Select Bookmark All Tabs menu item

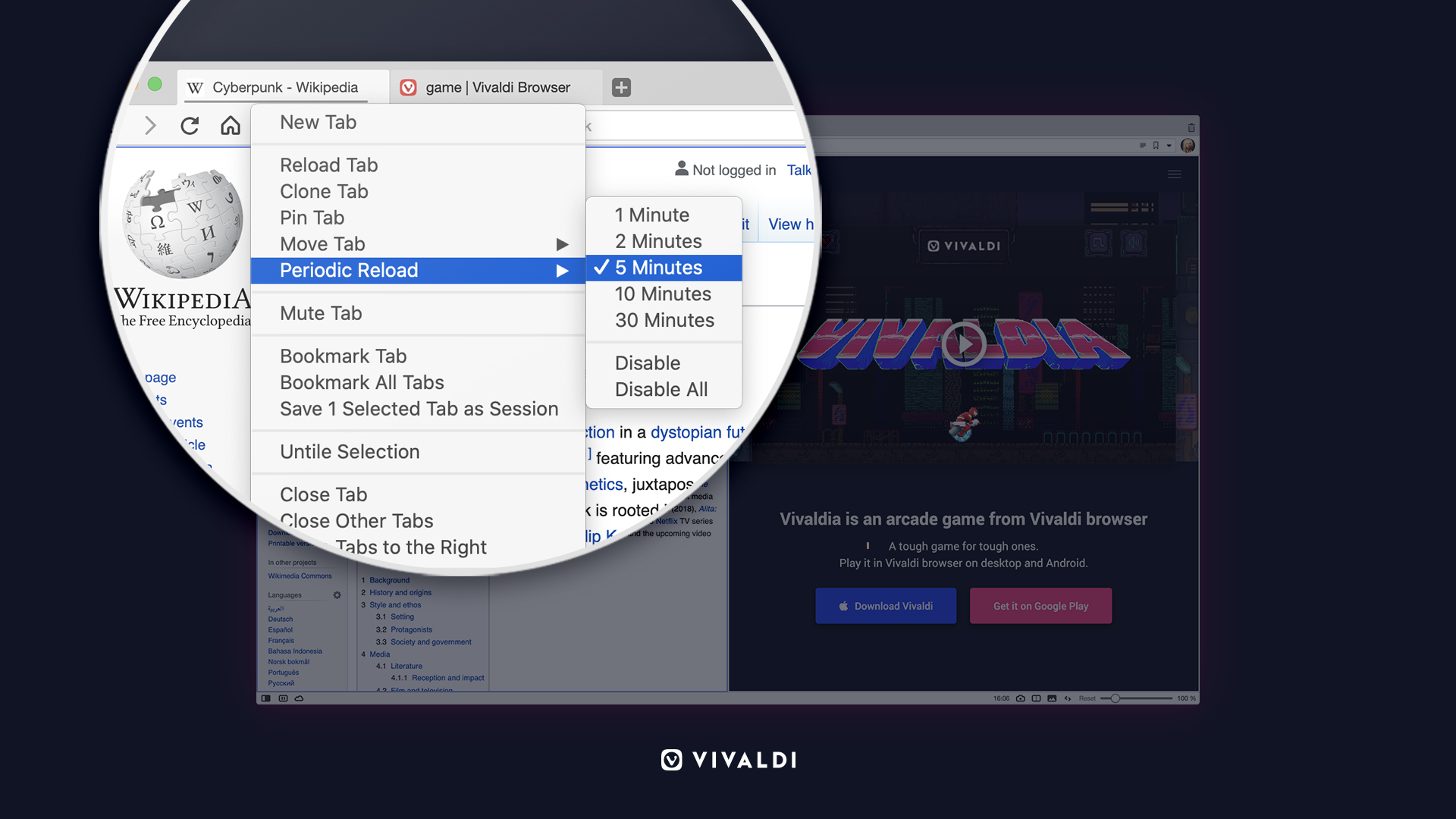coord(363,382)
